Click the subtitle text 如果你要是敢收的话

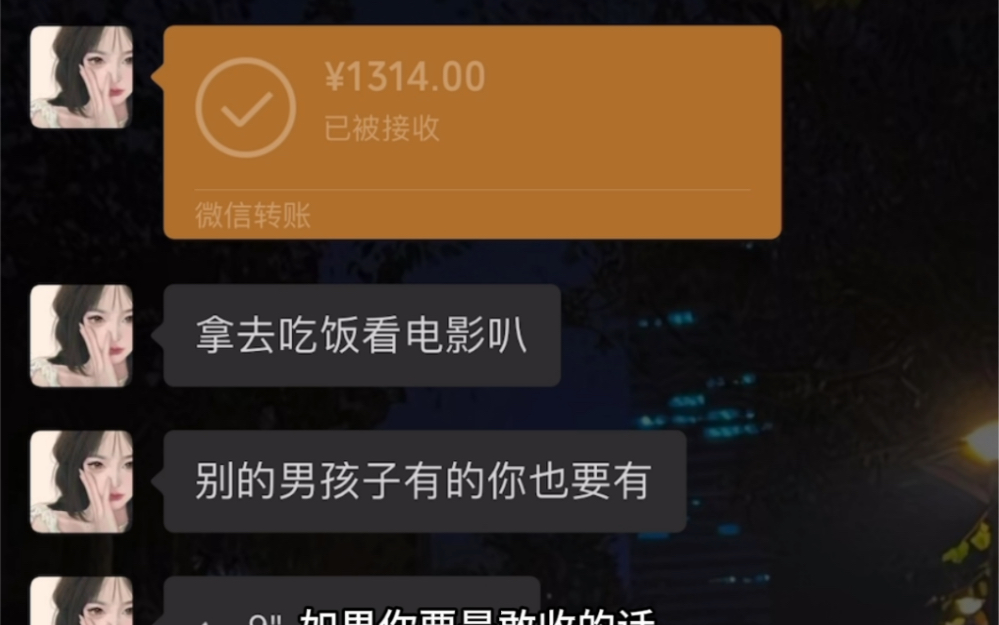[477, 617]
